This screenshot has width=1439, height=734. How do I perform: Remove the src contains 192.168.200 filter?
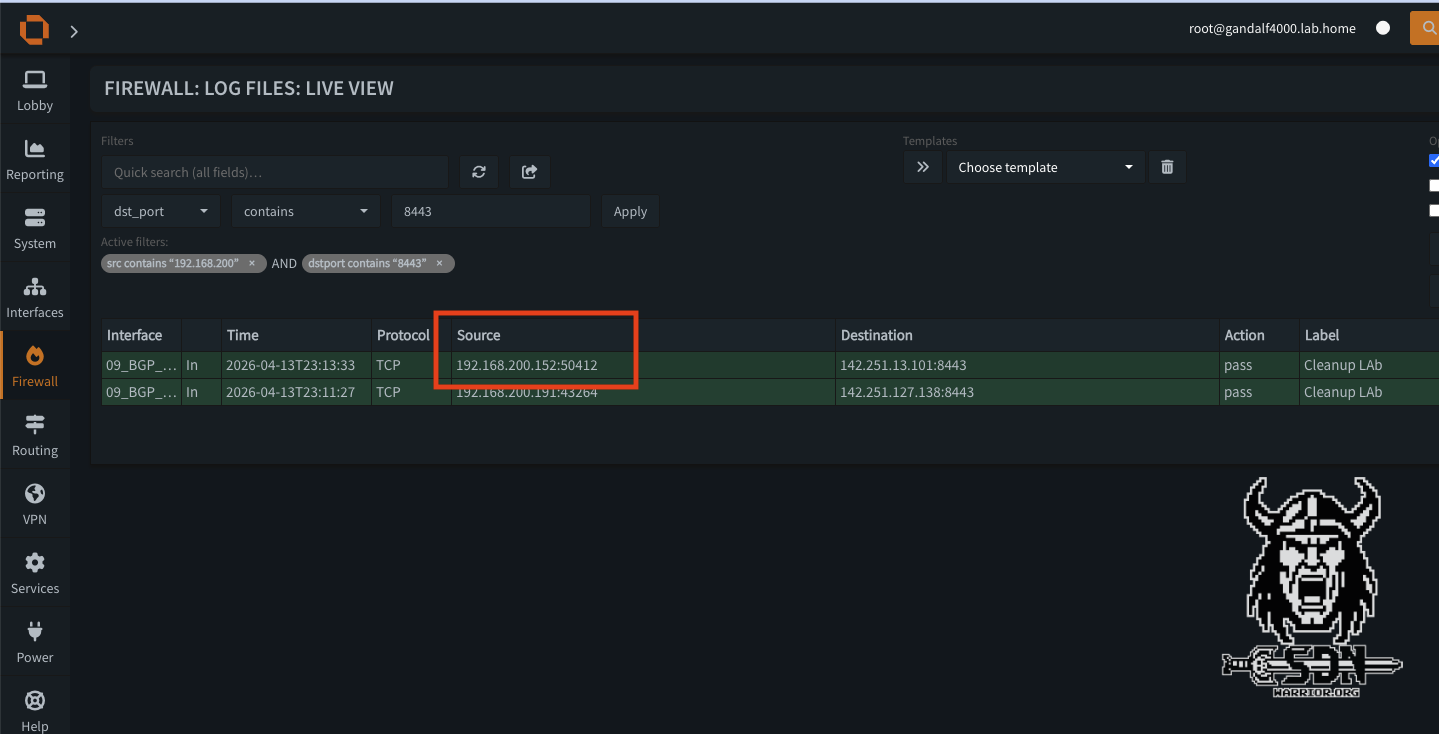(252, 263)
